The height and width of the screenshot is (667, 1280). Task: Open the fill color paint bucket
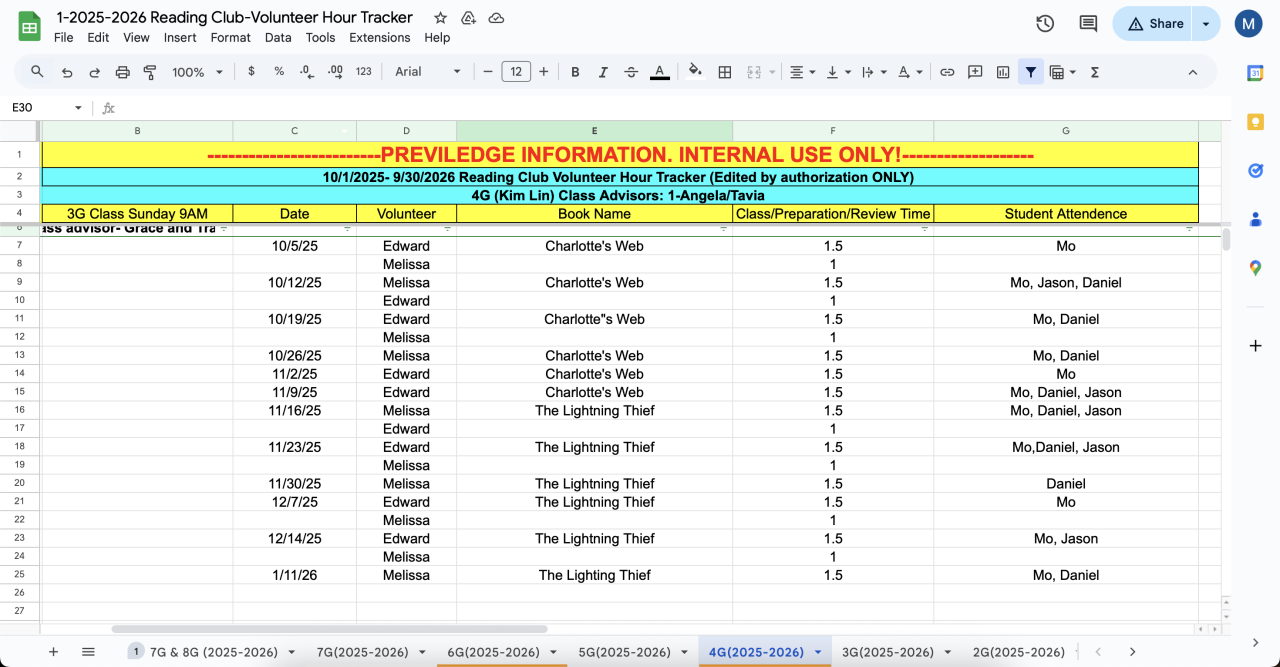click(x=695, y=72)
